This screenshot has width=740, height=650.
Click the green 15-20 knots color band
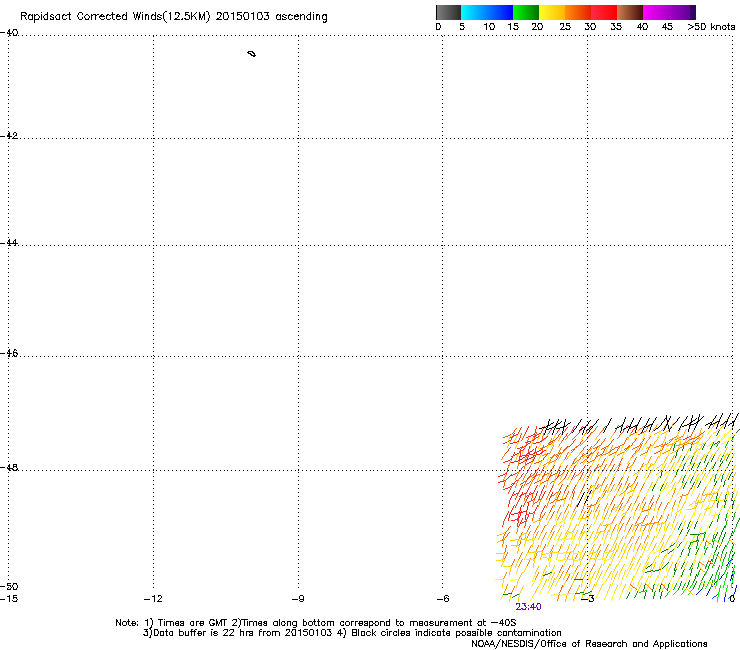pyautogui.click(x=526, y=12)
